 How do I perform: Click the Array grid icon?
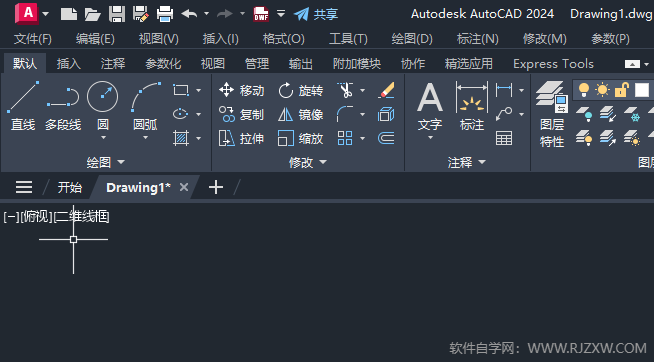click(345, 138)
